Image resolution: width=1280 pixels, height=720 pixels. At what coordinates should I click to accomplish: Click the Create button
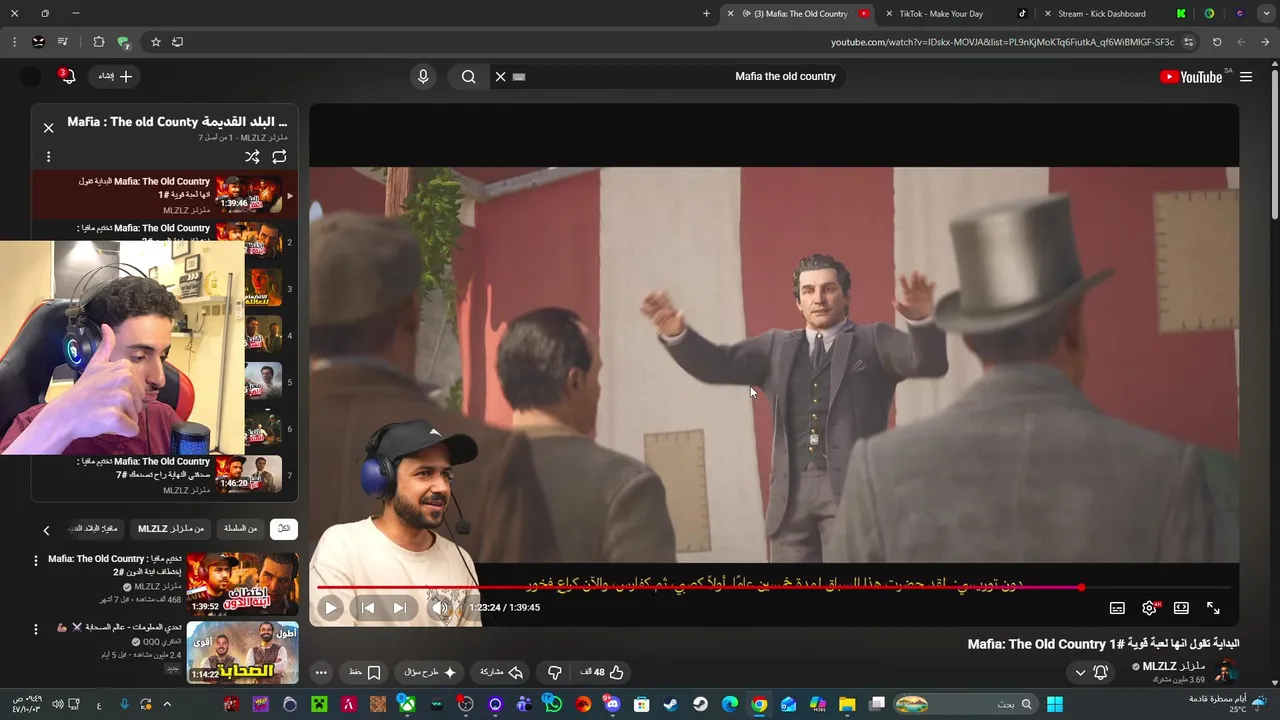[x=115, y=76]
